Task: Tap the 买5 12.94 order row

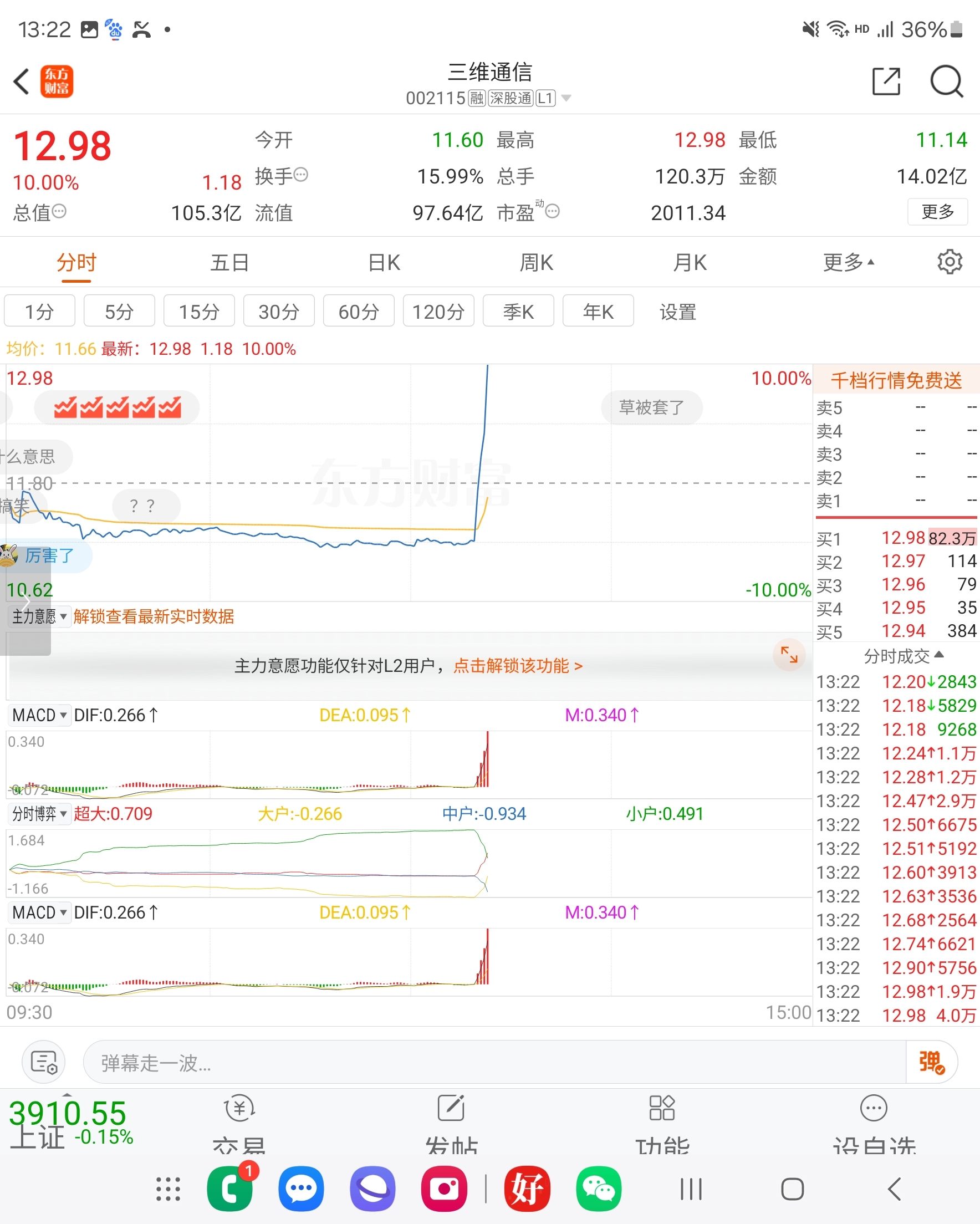Action: click(896, 631)
